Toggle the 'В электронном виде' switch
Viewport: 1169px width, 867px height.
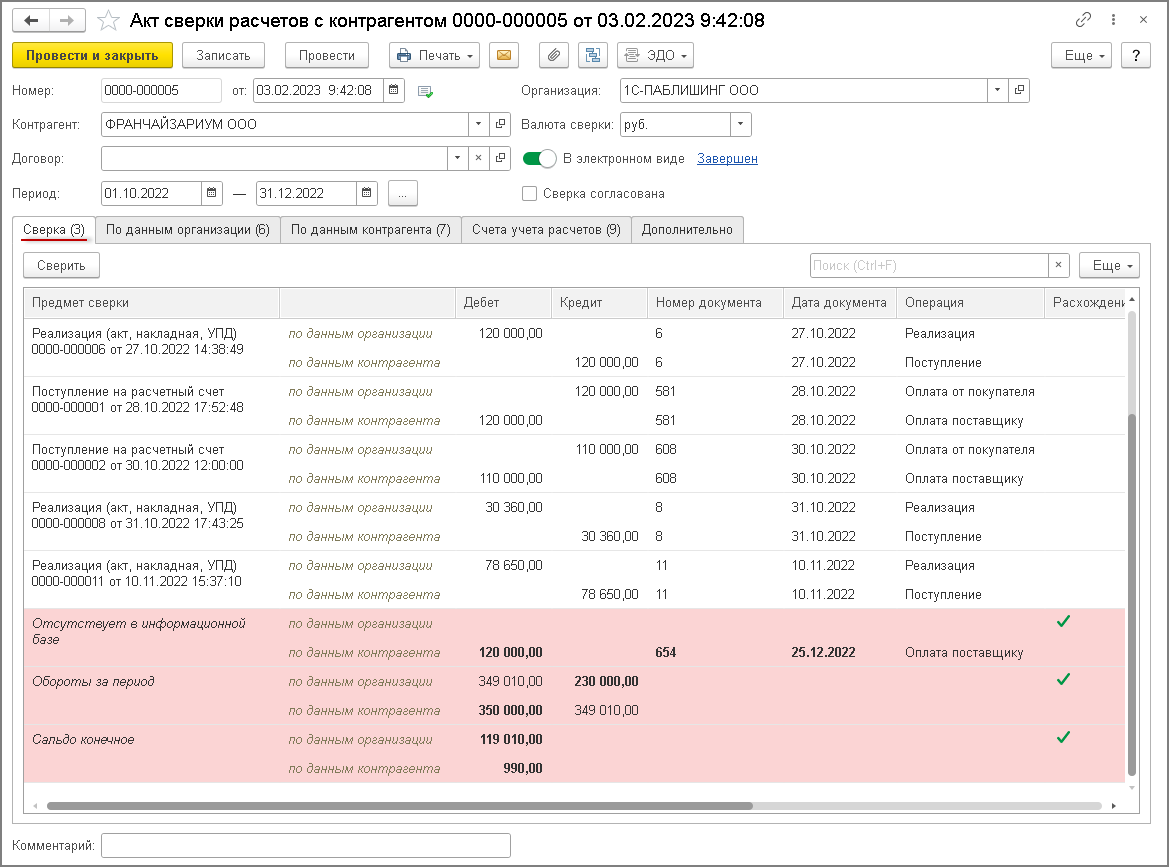(x=539, y=159)
